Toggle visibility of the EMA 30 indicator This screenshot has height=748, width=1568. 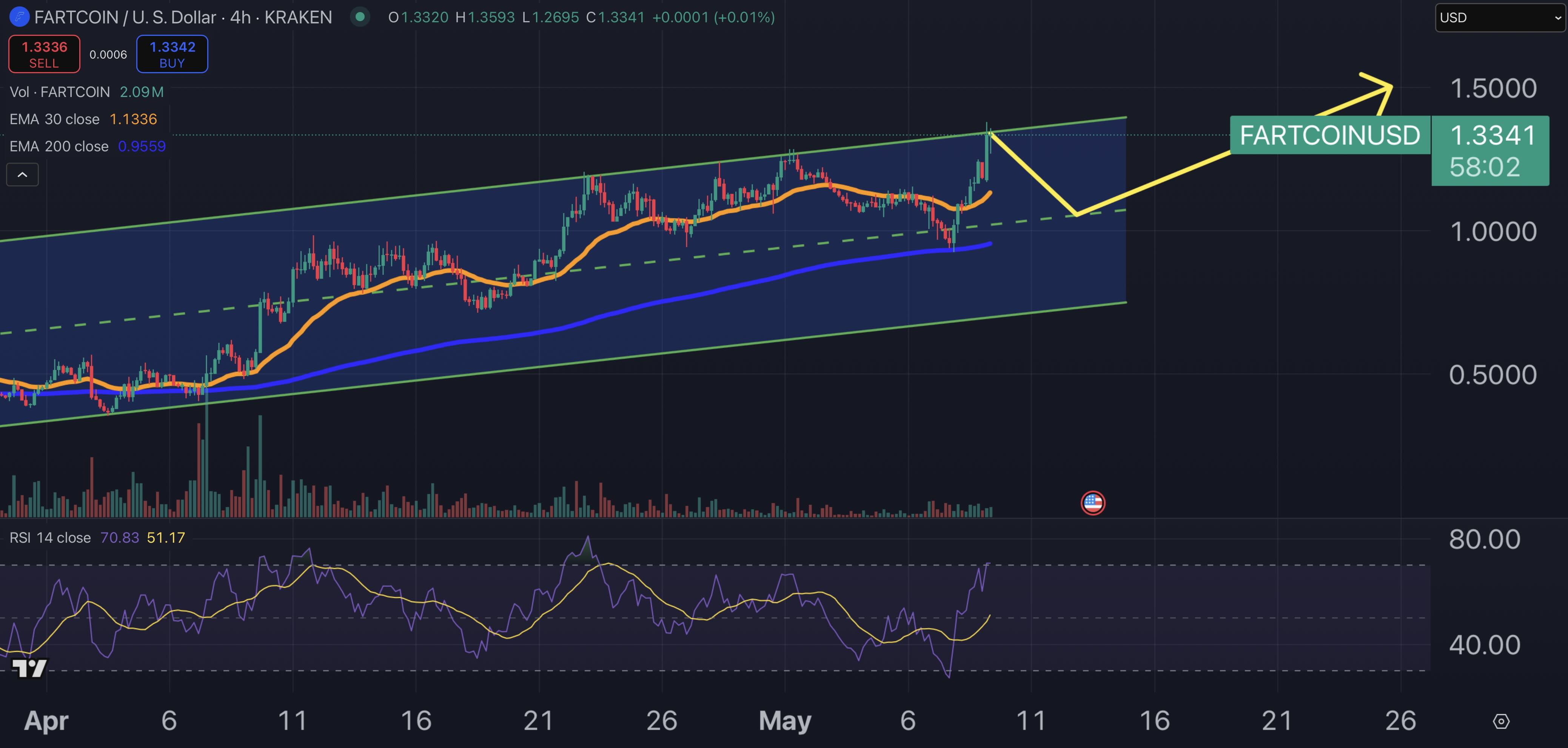point(55,119)
